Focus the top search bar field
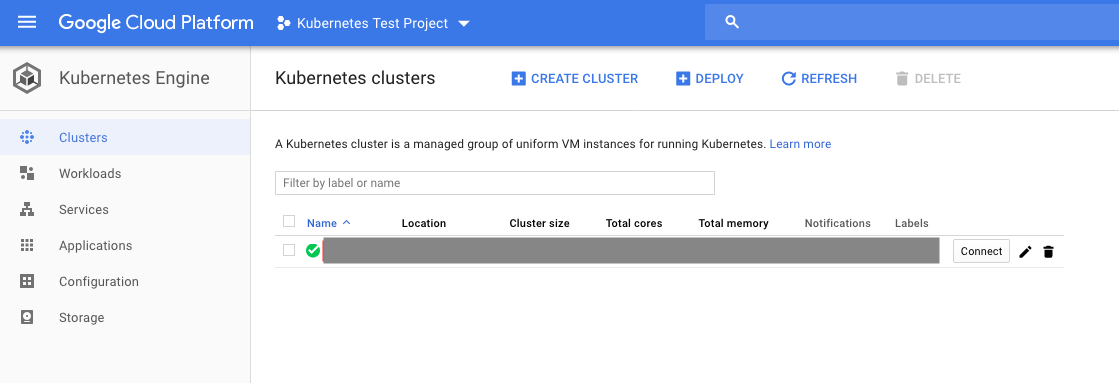The height and width of the screenshot is (383, 1119). [912, 22]
